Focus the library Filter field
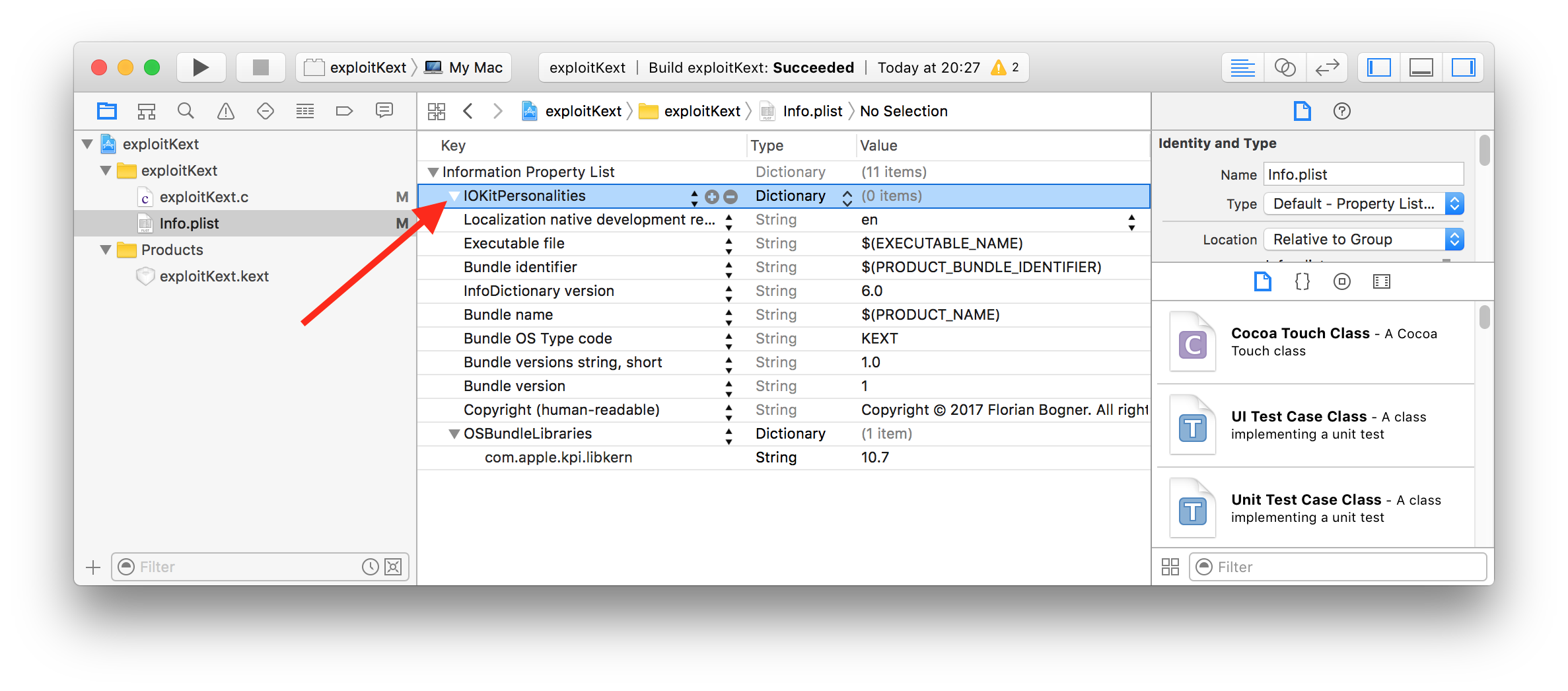The width and height of the screenshot is (1568, 691). pos(1338,567)
